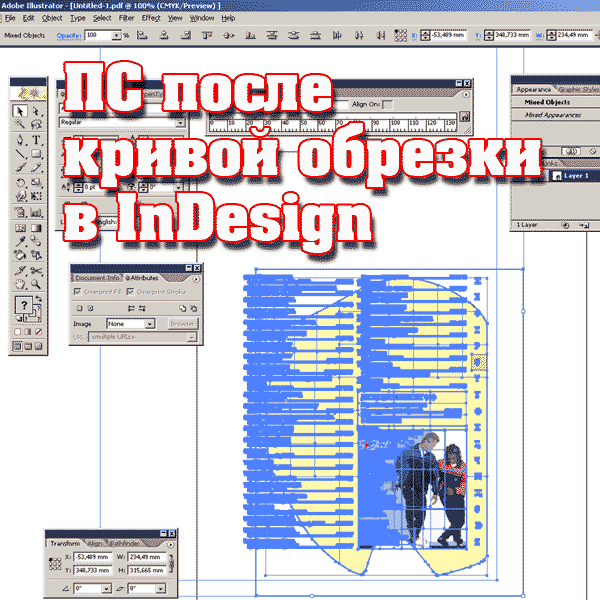The image size is (600, 600).
Task: Open the URL dropdown in Attributes
Action: pyautogui.click(x=192, y=337)
